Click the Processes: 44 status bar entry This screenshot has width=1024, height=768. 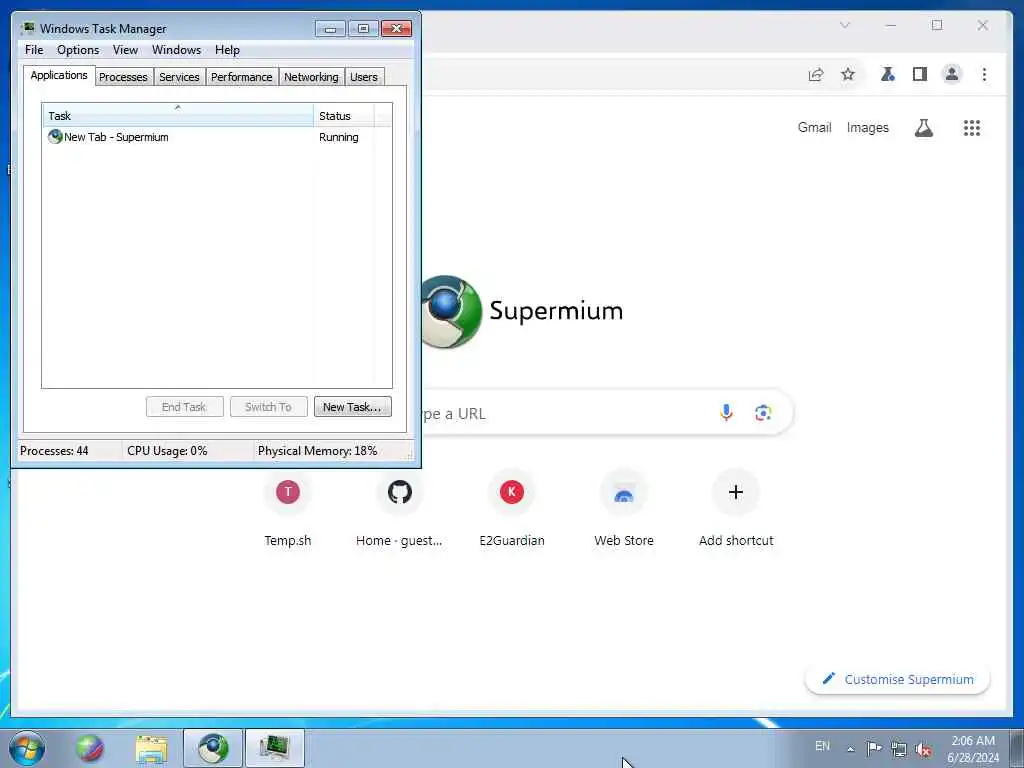pyautogui.click(x=54, y=451)
